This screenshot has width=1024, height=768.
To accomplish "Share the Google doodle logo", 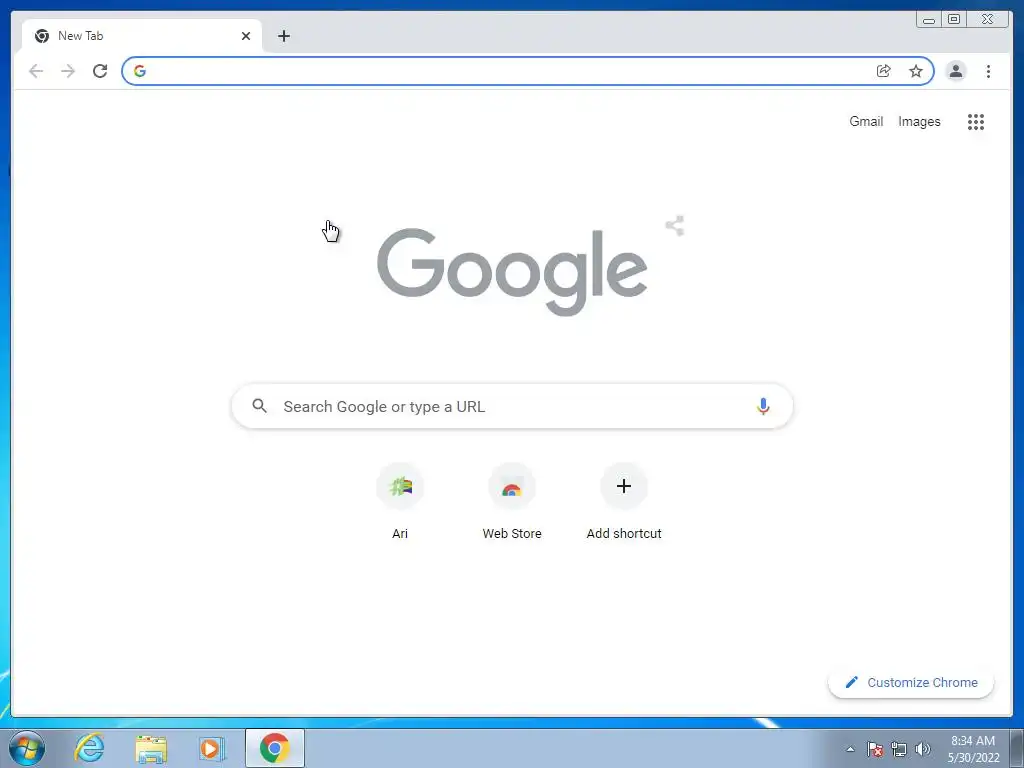I will tap(675, 226).
